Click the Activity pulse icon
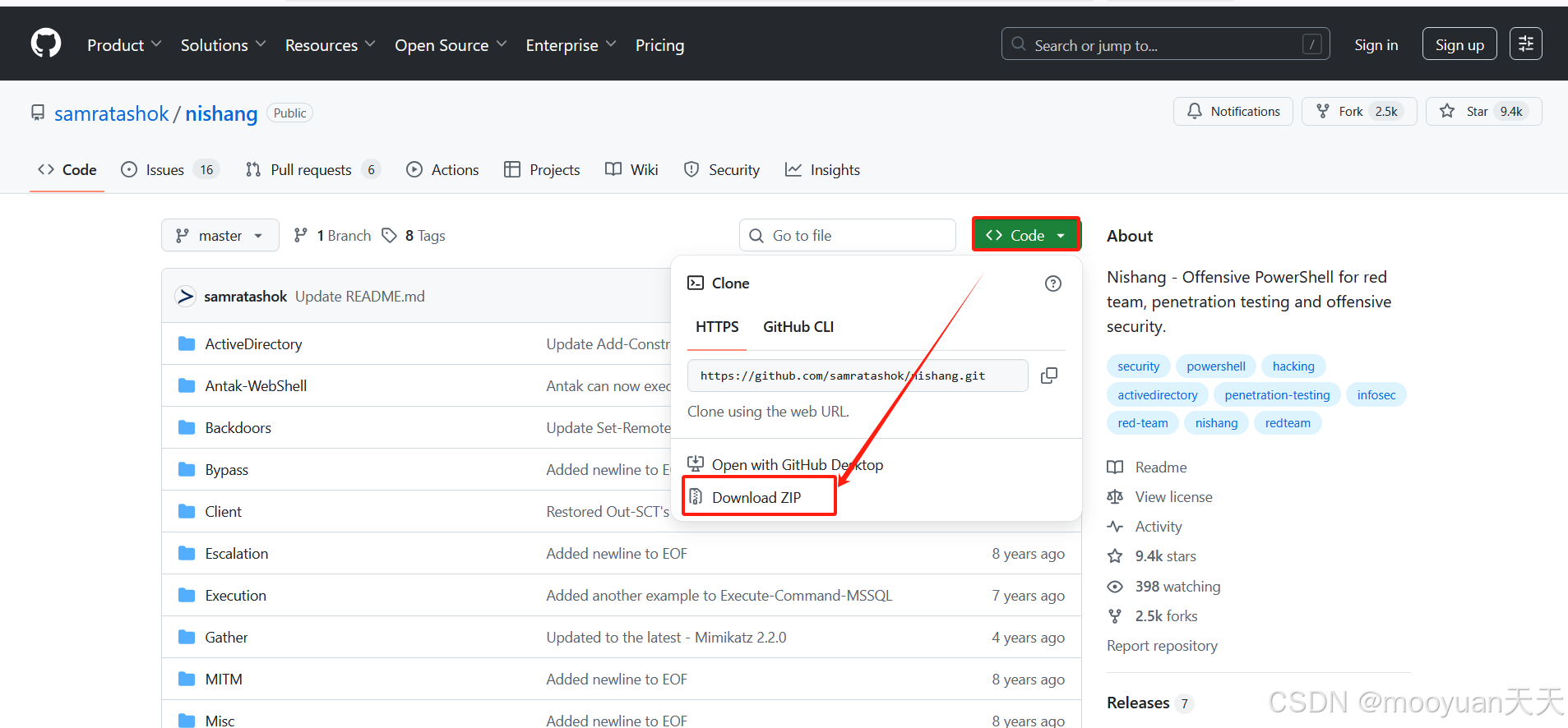This screenshot has height=728, width=1568. pyautogui.click(x=1115, y=527)
